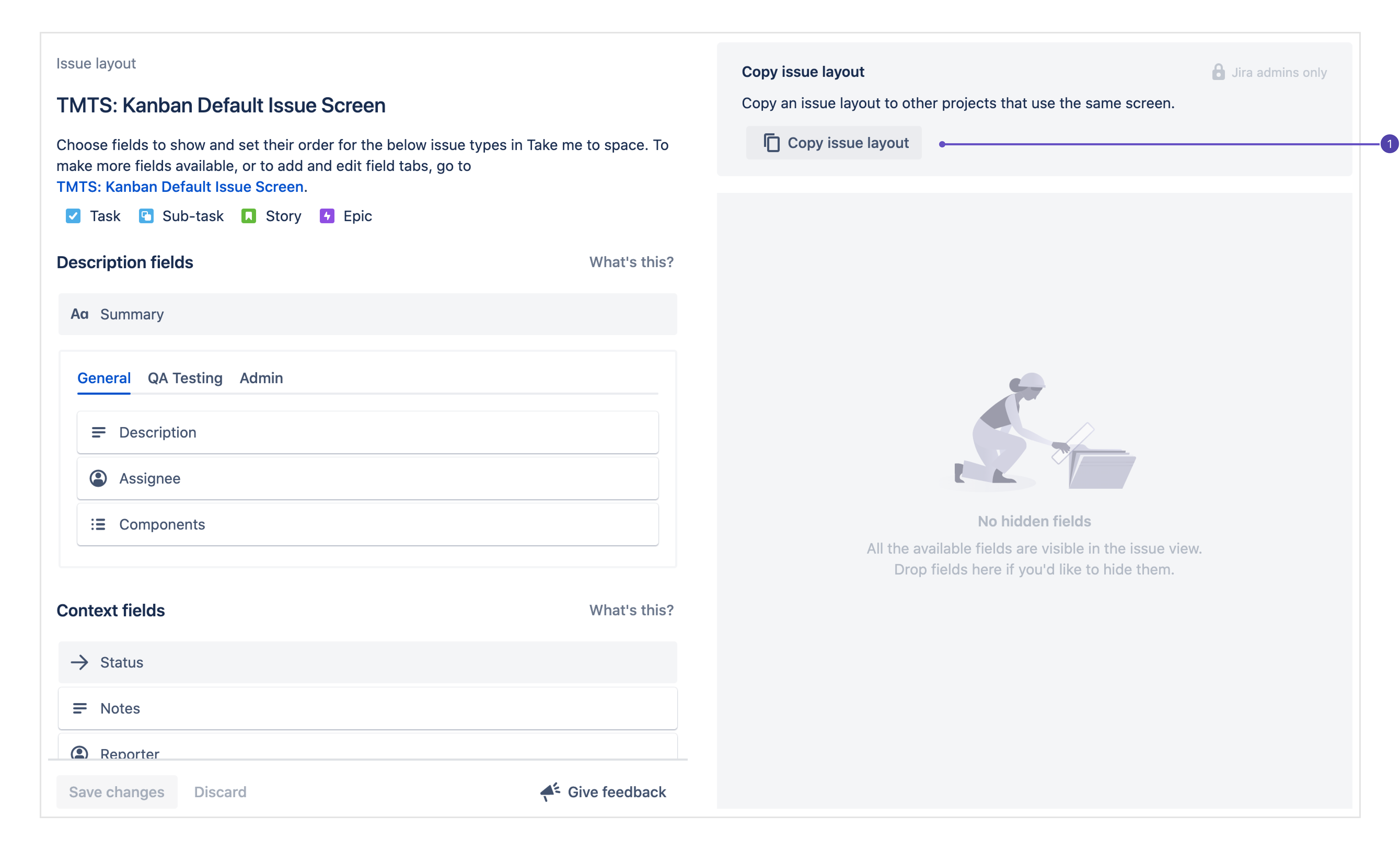Click the Description fields heading

[125, 262]
